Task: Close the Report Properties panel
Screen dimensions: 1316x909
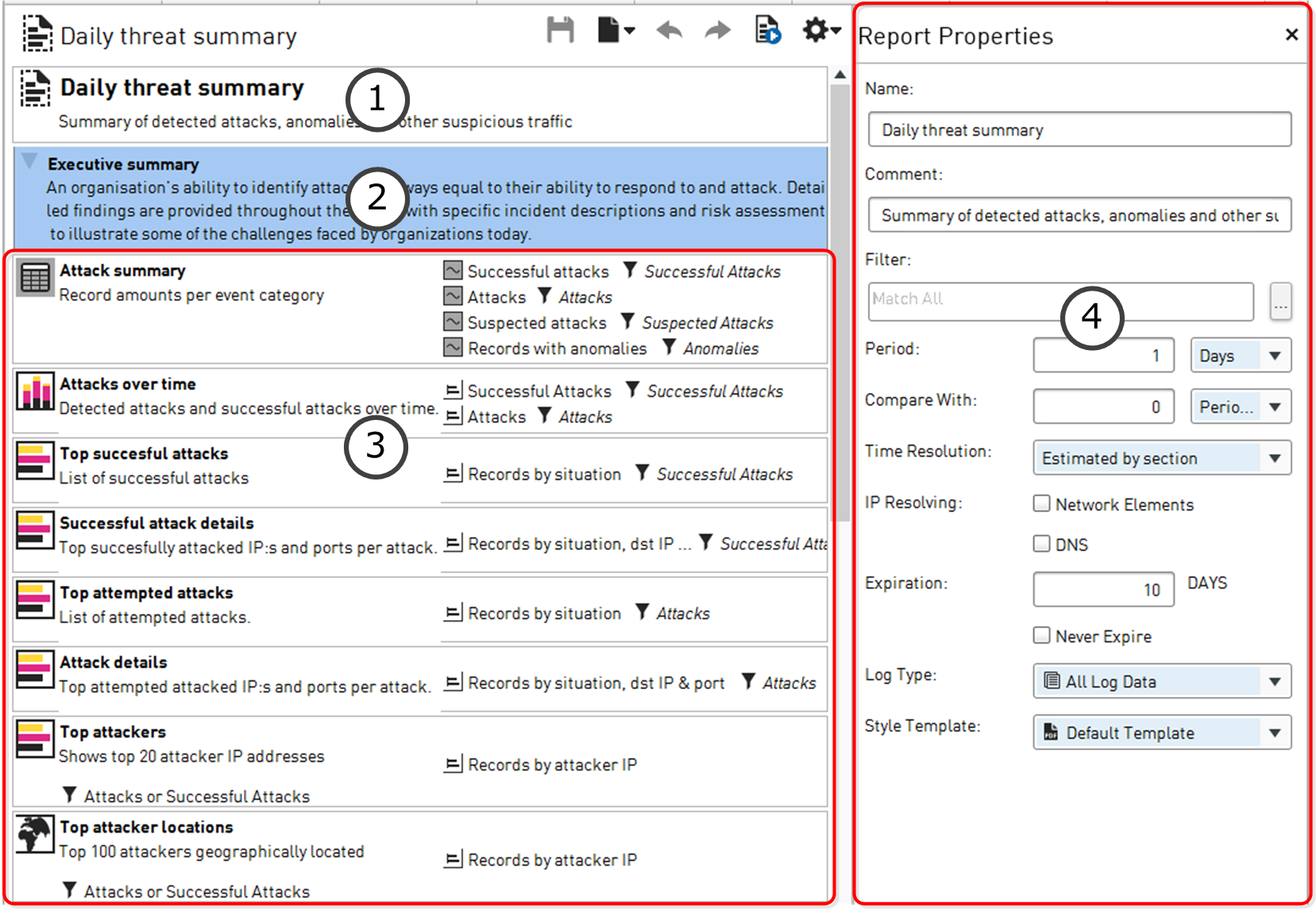Action: coord(1291,35)
